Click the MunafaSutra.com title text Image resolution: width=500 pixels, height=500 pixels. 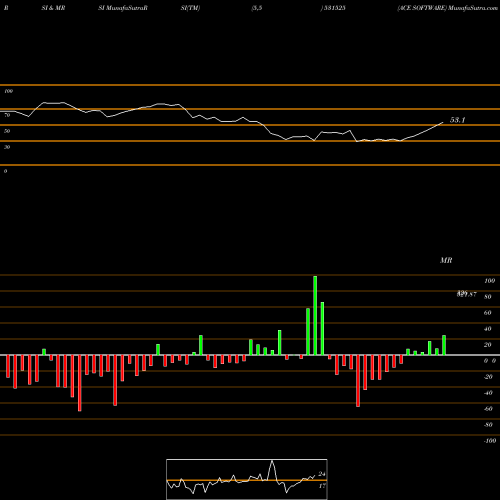tap(473, 8)
